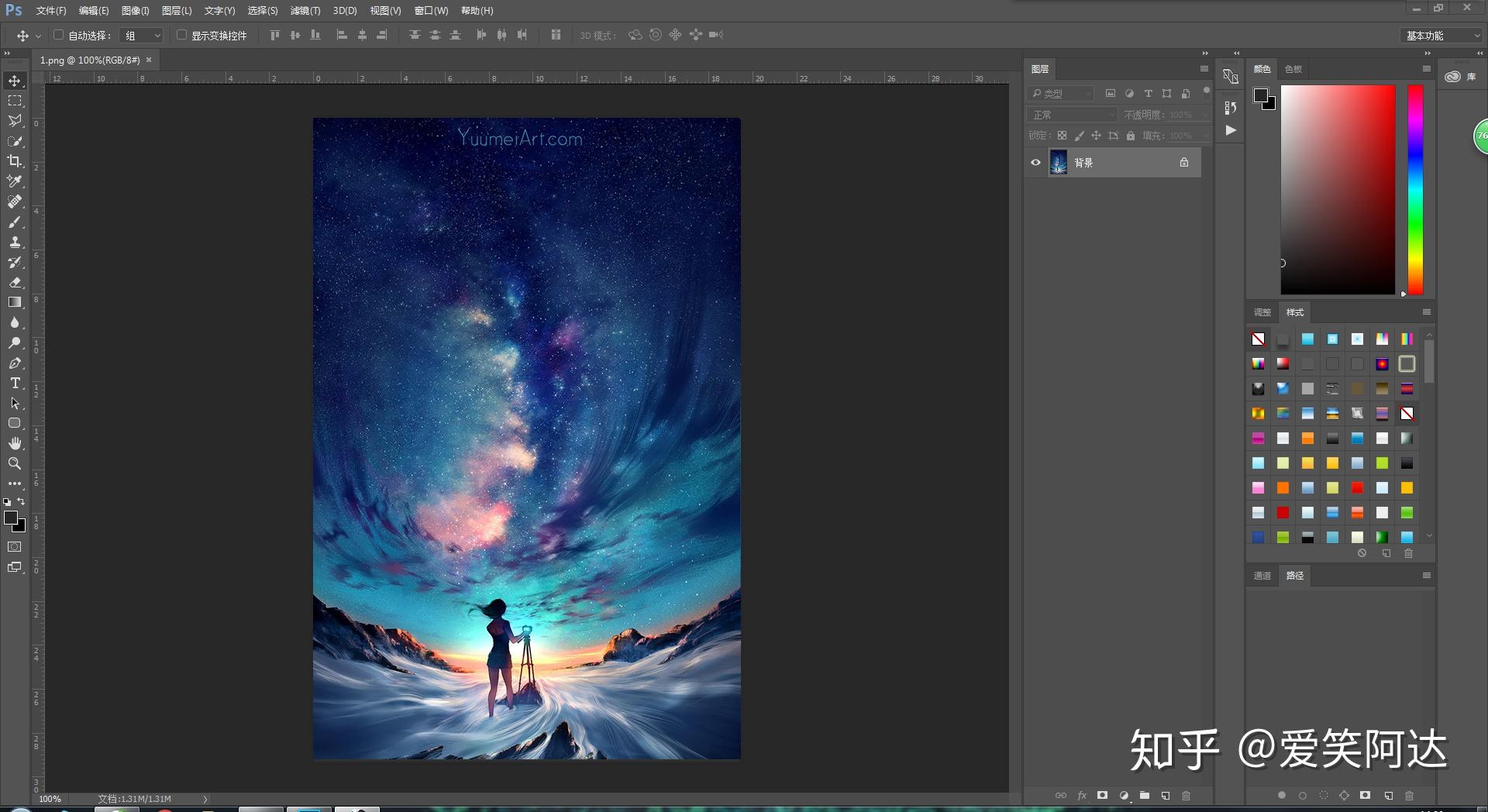Open the 正常 blend mode dropdown
Screen dimensions: 1488x812
pyautogui.click(x=1073, y=115)
